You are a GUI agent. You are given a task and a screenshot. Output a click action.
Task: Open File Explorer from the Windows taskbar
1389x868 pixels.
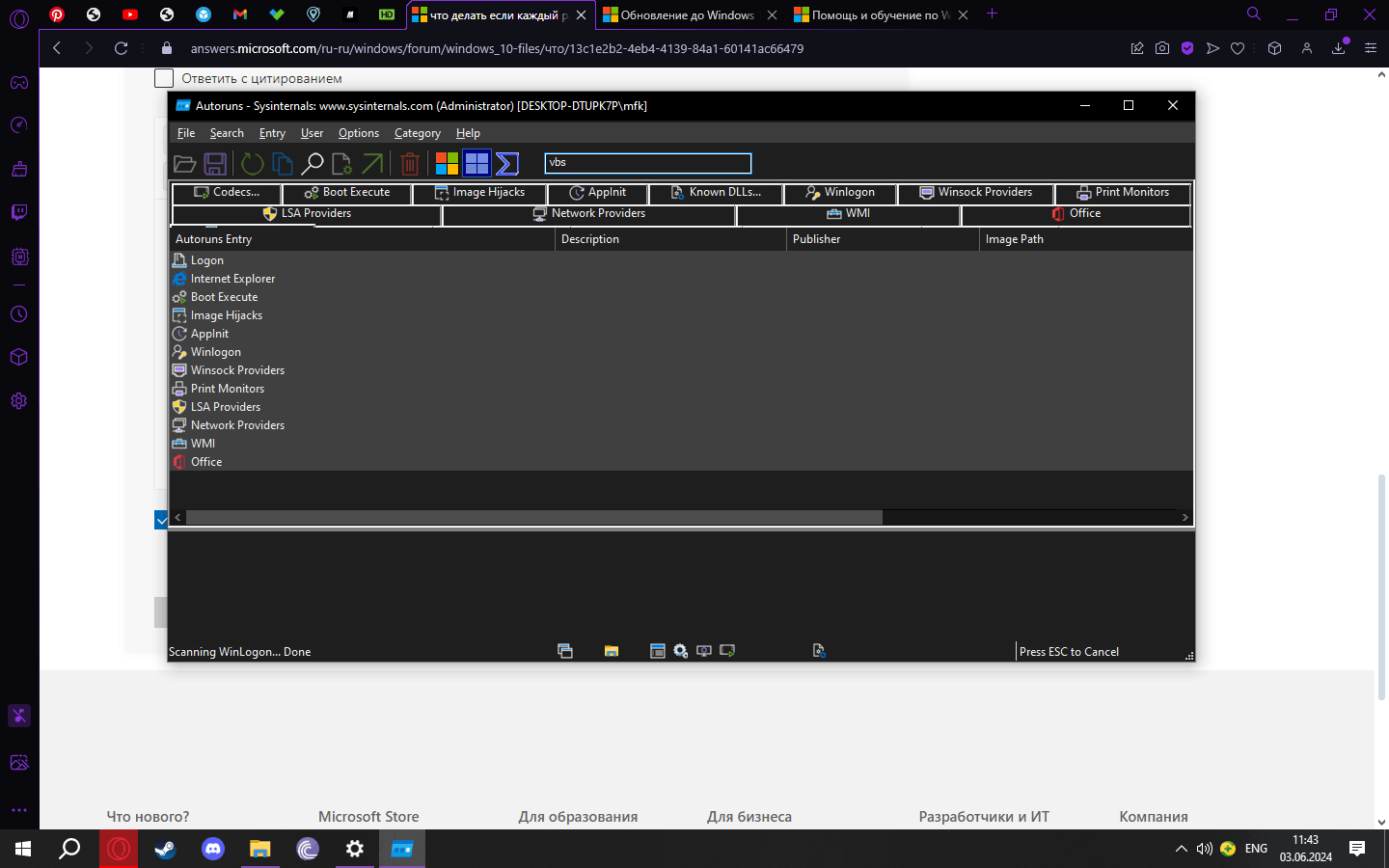[x=260, y=849]
